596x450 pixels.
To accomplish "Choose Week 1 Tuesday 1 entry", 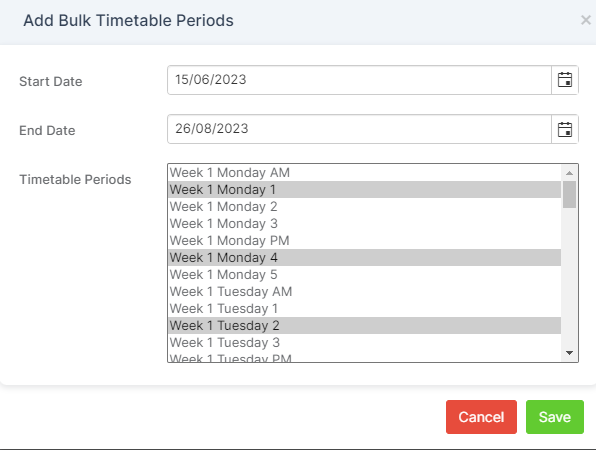I will 364,309.
